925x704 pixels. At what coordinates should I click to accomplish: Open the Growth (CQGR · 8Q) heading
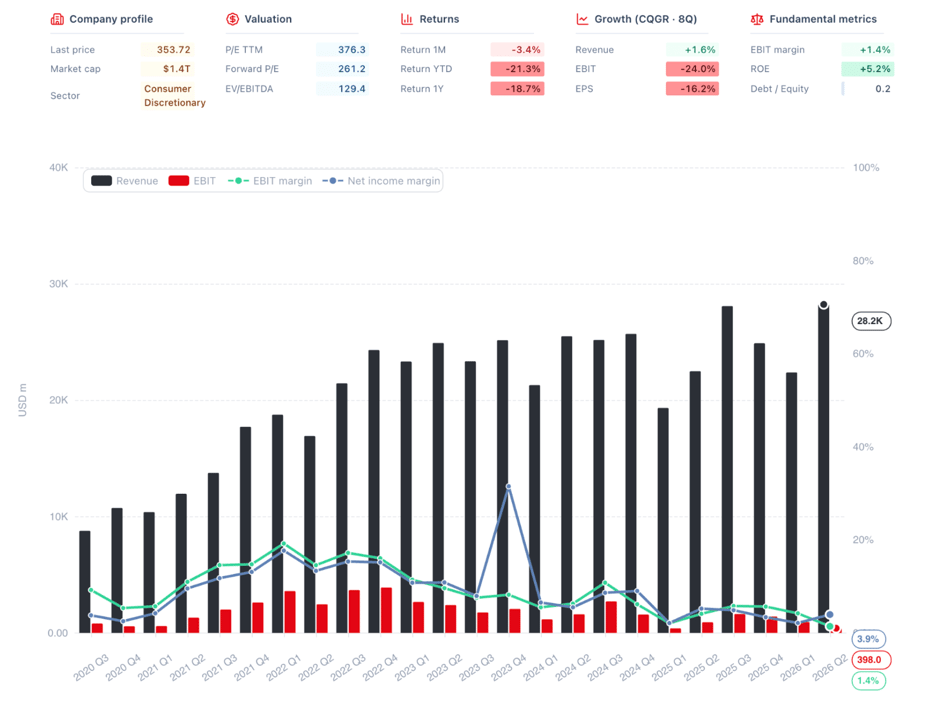click(x=645, y=19)
